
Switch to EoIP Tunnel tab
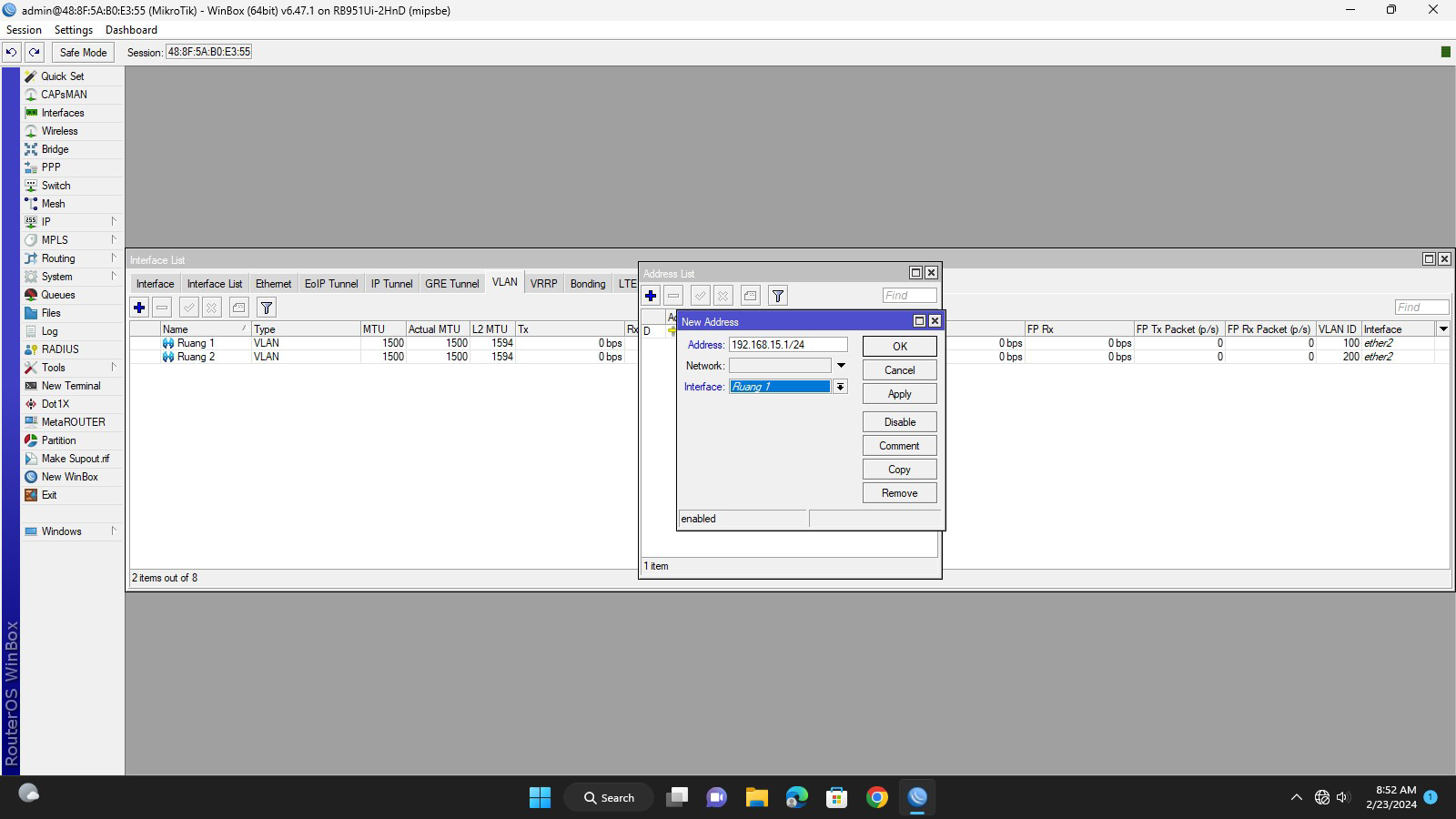pyautogui.click(x=331, y=284)
